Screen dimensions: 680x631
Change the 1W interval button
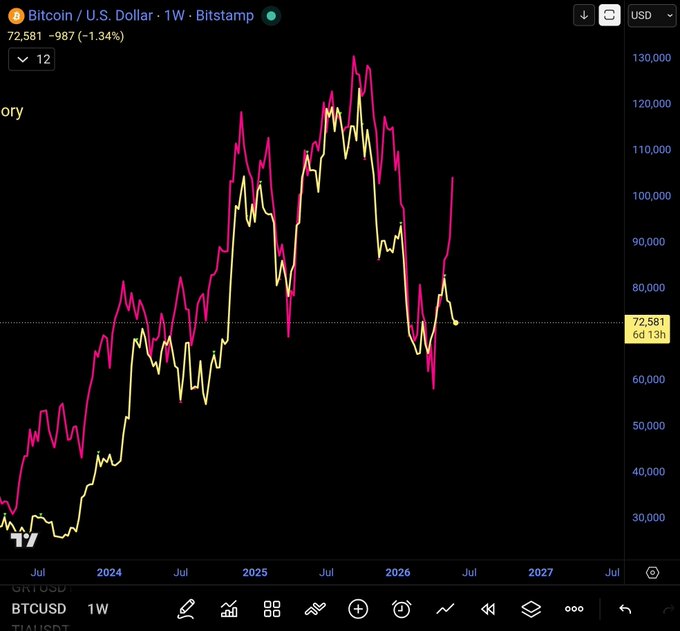pyautogui.click(x=98, y=609)
